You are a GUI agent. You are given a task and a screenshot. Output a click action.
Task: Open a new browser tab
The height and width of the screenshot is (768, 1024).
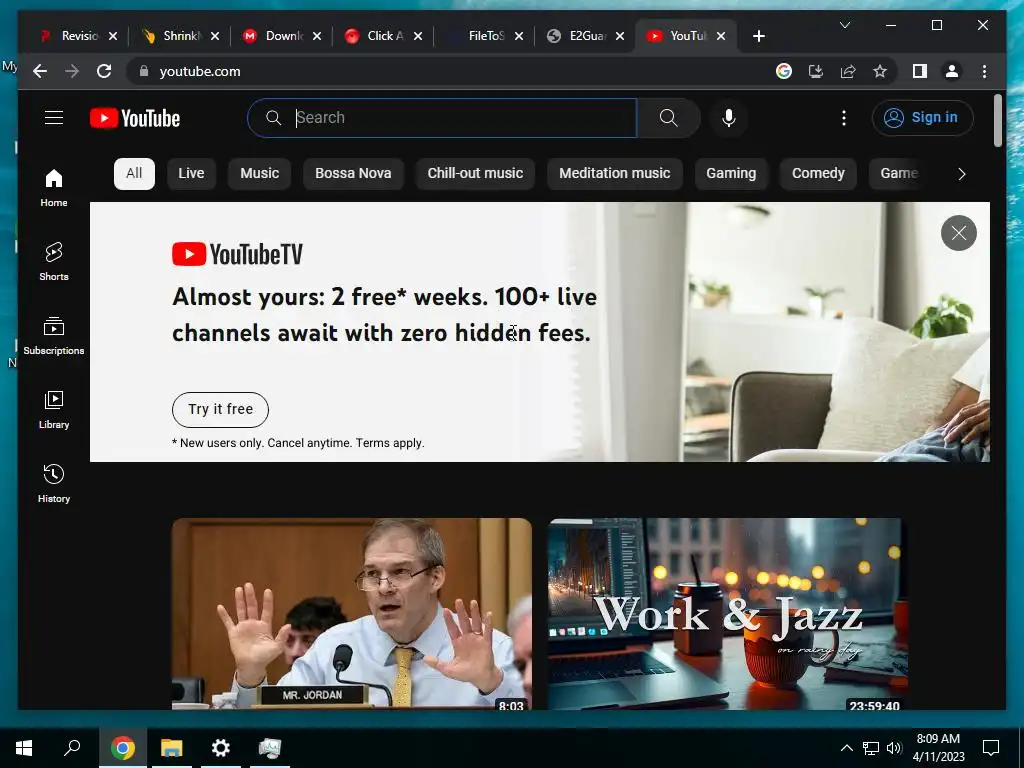(758, 36)
